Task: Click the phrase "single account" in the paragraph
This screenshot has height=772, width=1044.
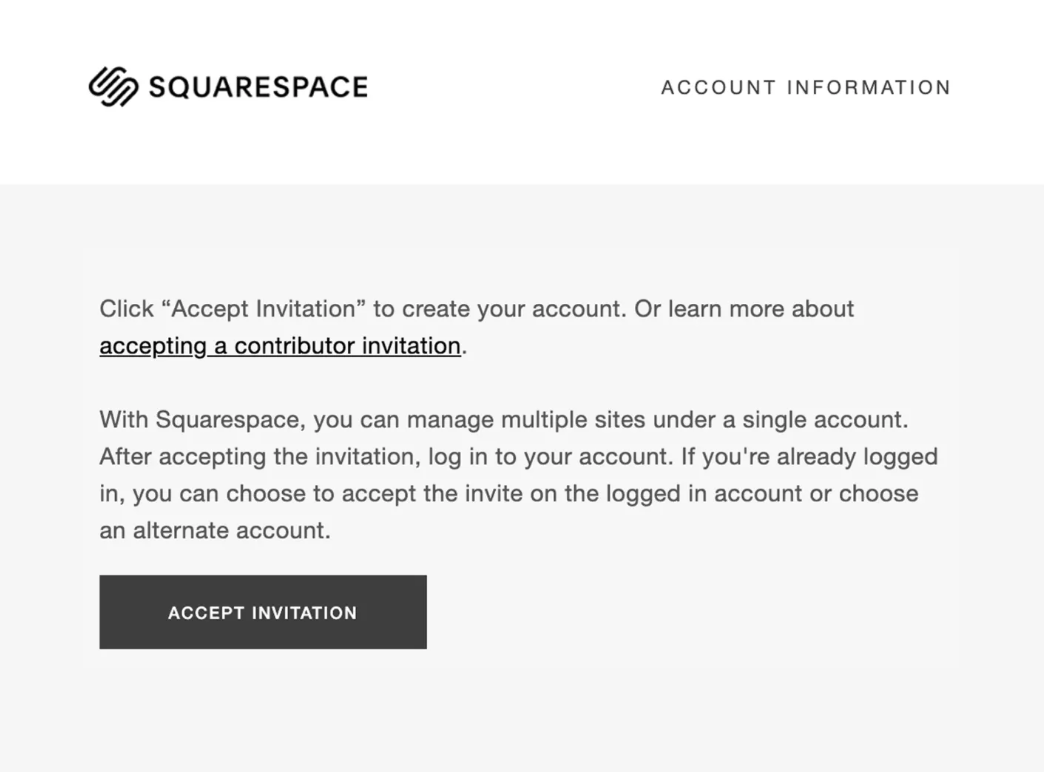Action: tap(834, 420)
